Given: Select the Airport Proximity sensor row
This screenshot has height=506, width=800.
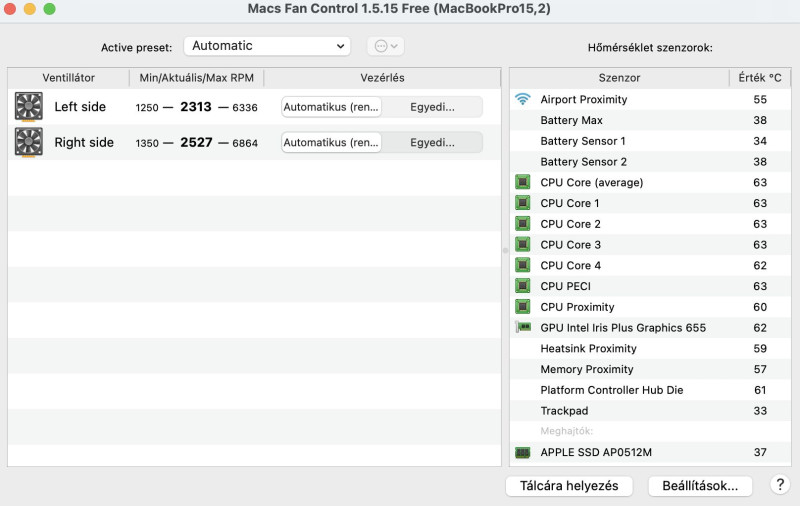Looking at the screenshot, I should coord(650,99).
